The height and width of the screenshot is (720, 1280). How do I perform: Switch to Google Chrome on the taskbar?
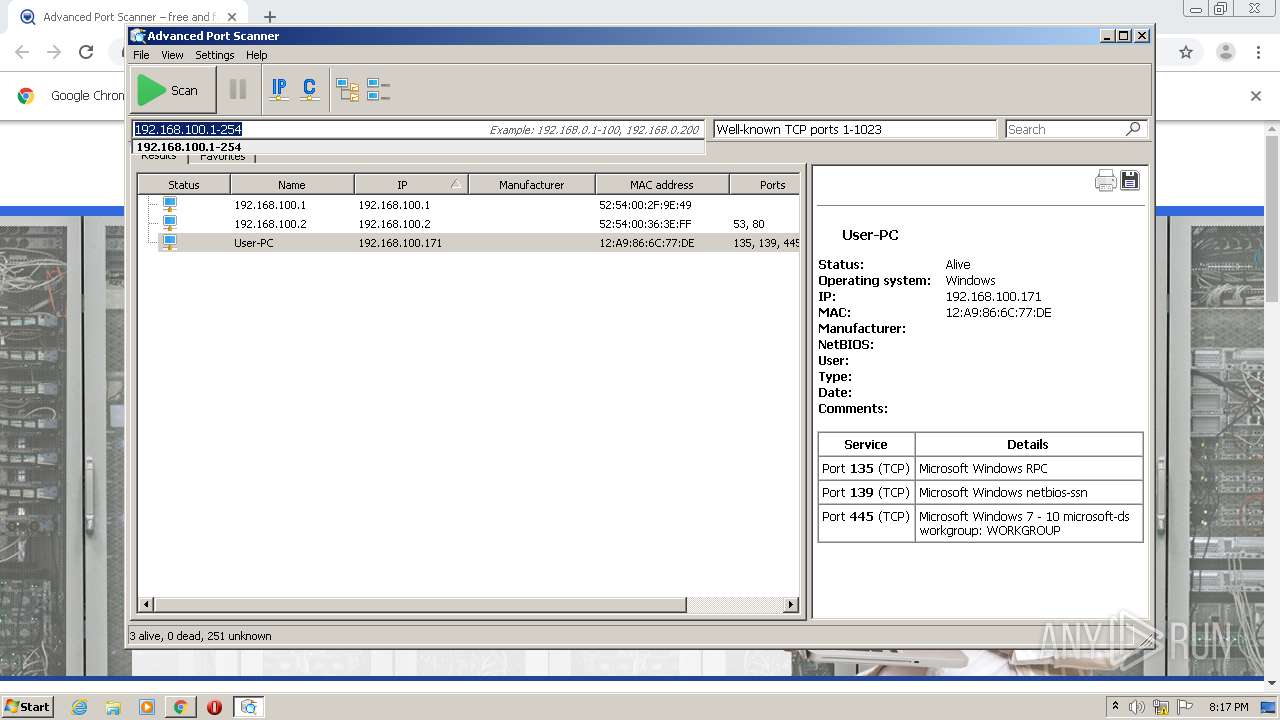(180, 707)
